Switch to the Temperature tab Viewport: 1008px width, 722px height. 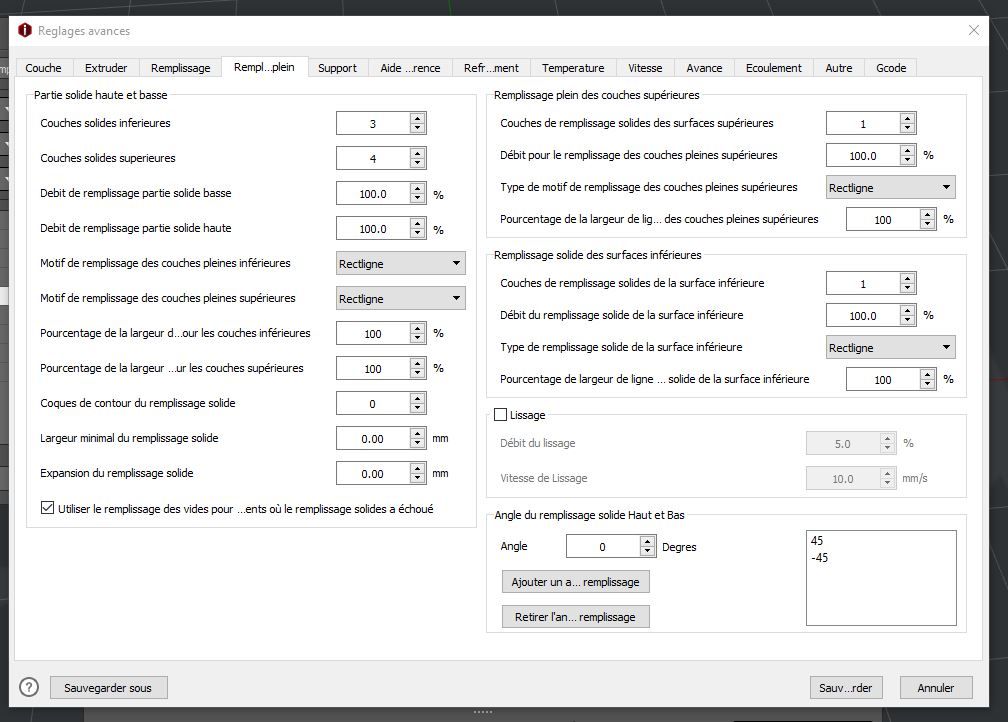coord(573,68)
